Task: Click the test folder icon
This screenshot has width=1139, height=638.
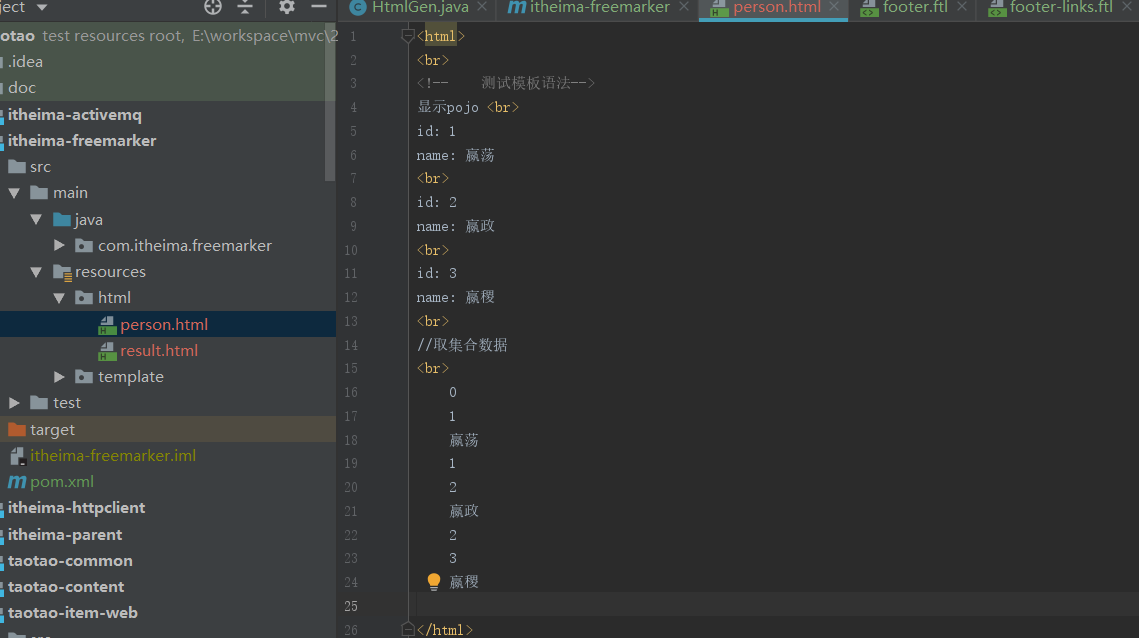Action: [39, 403]
